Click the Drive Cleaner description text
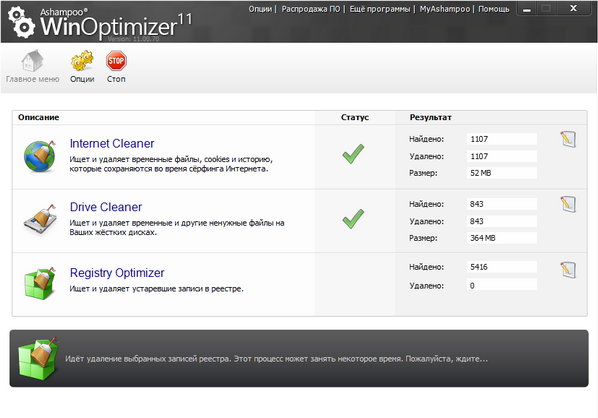 point(177,228)
